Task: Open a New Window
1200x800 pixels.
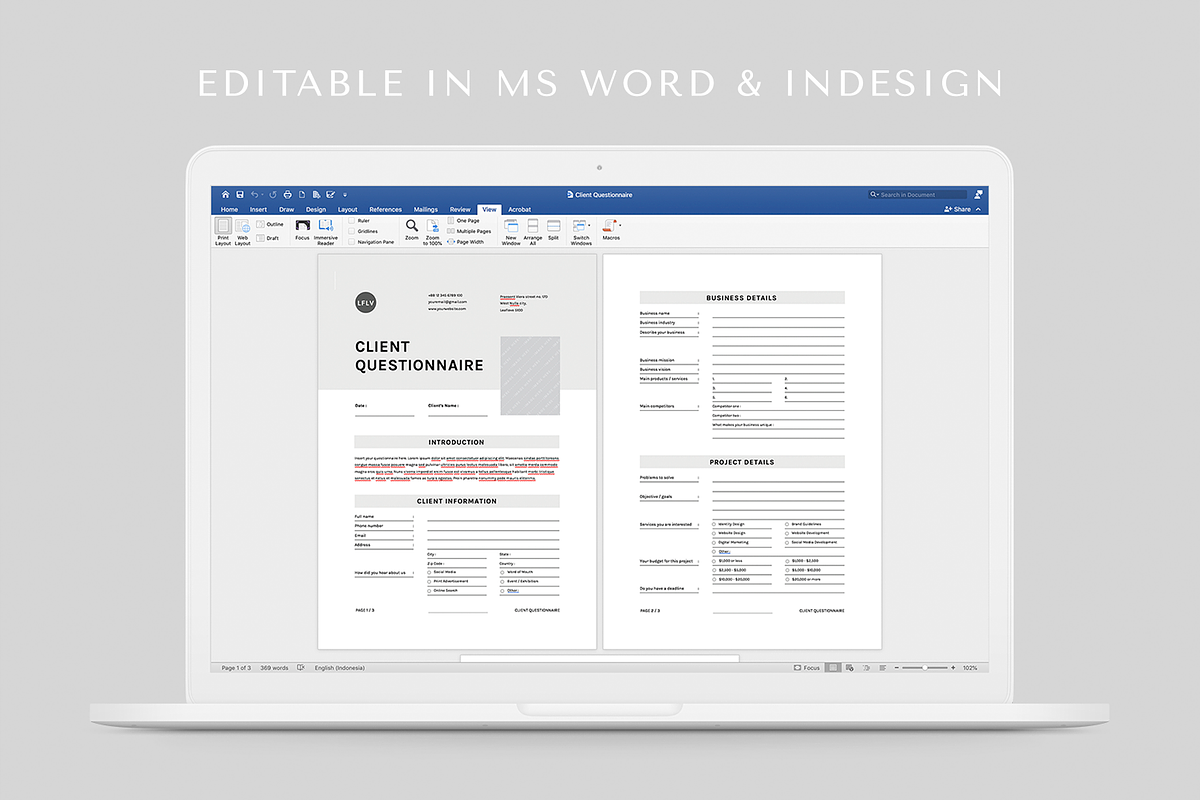Action: click(511, 227)
